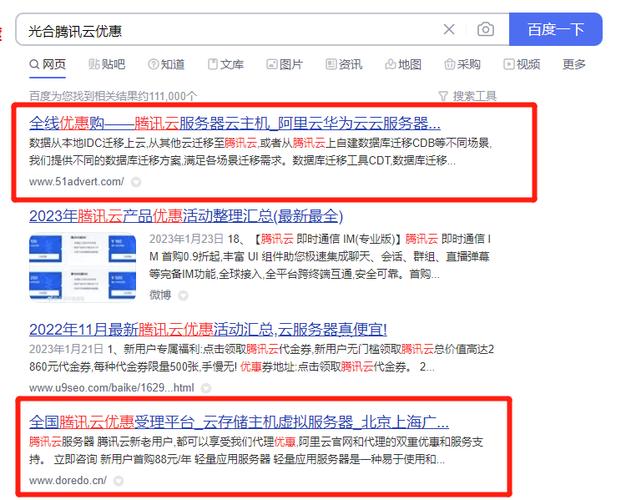
Task: Clear the search box with the X icon
Action: [x=449, y=29]
